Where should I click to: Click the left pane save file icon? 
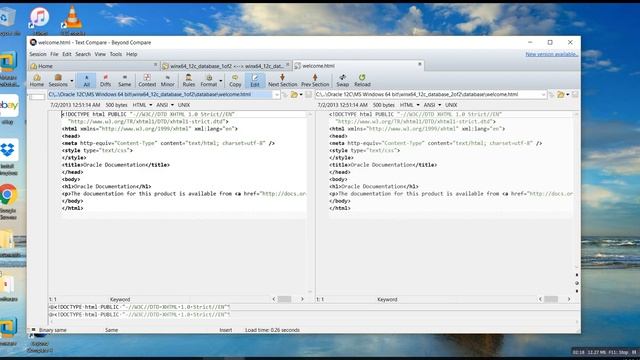click(x=309, y=95)
